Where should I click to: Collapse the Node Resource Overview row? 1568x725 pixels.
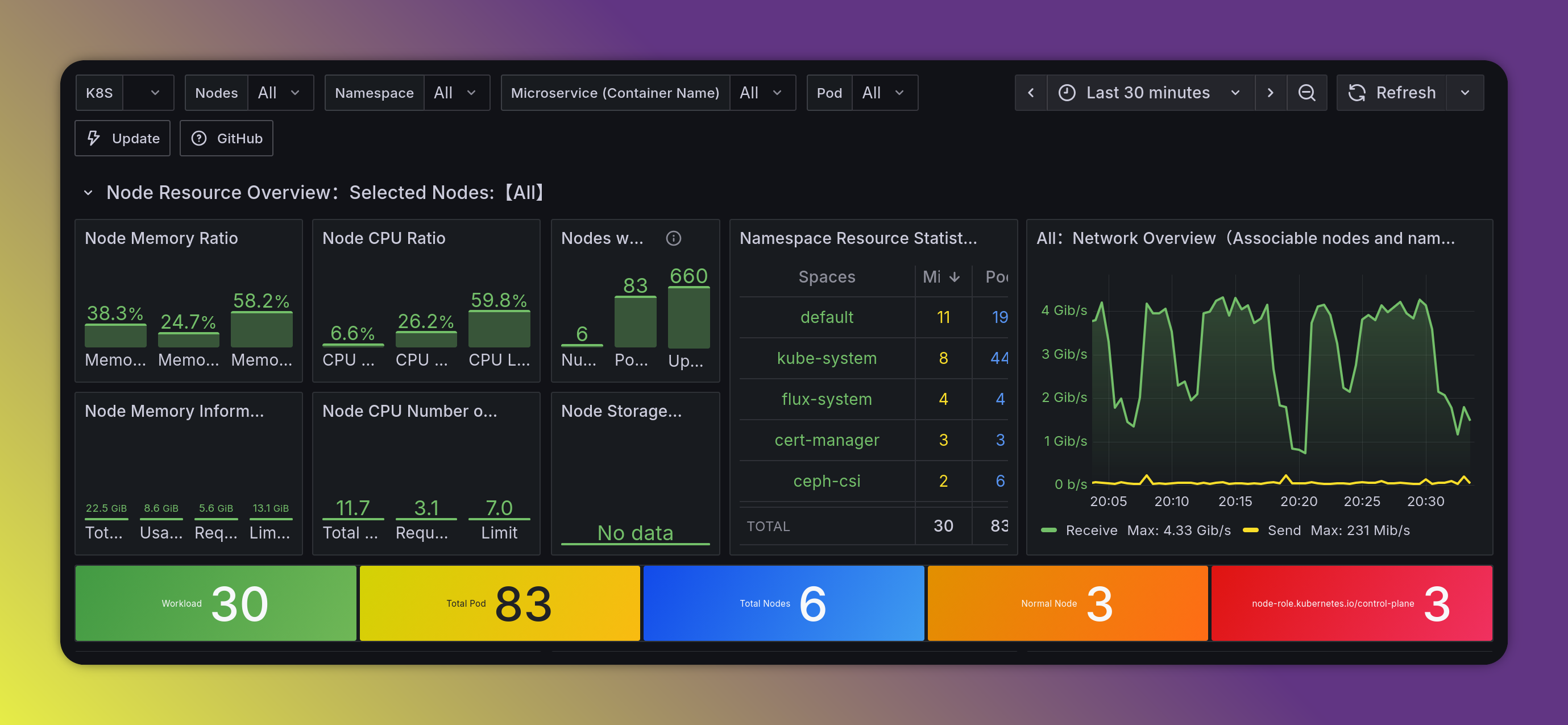pyautogui.click(x=88, y=192)
